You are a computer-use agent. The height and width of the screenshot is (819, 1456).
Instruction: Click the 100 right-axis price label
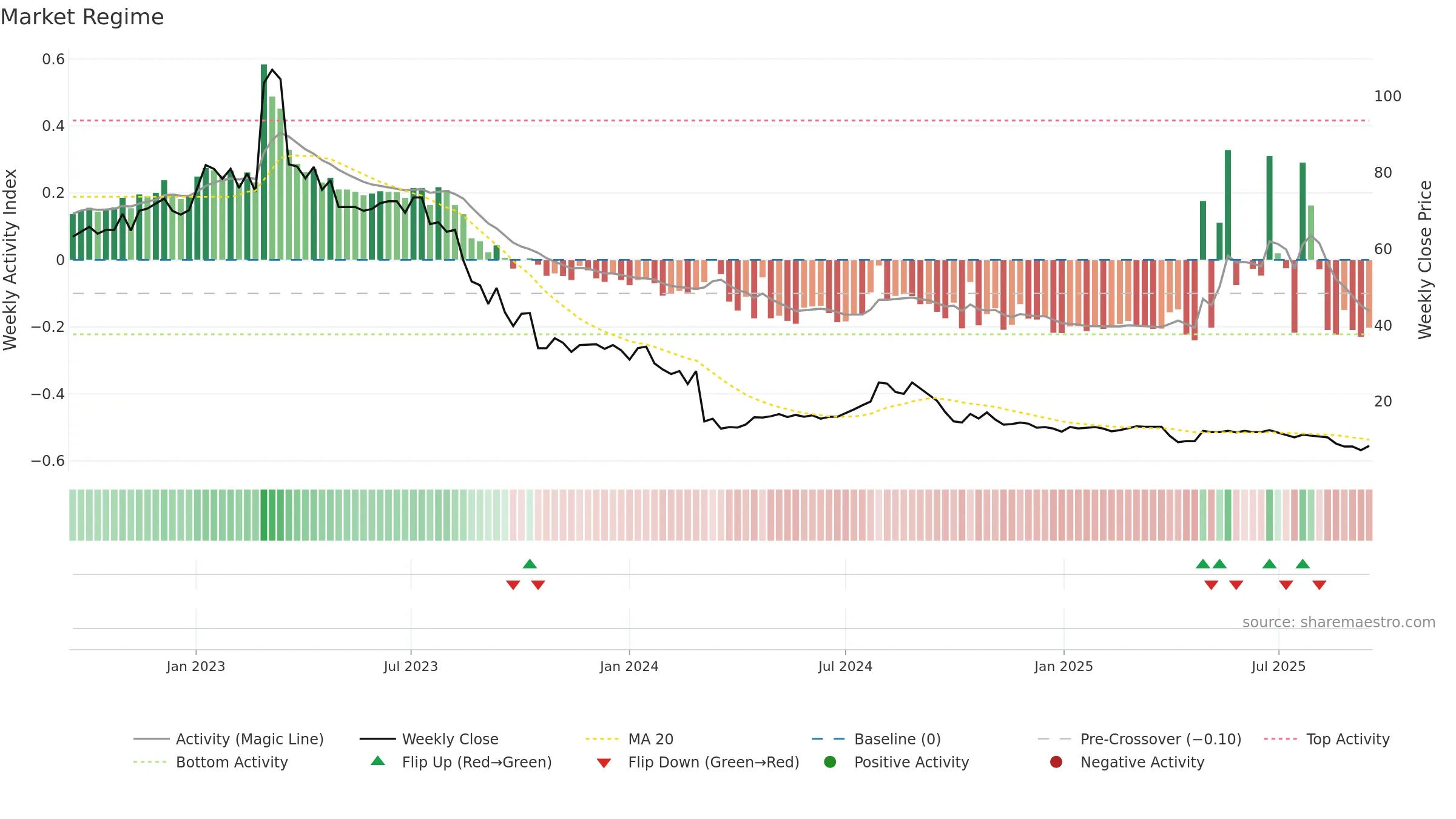click(1387, 96)
